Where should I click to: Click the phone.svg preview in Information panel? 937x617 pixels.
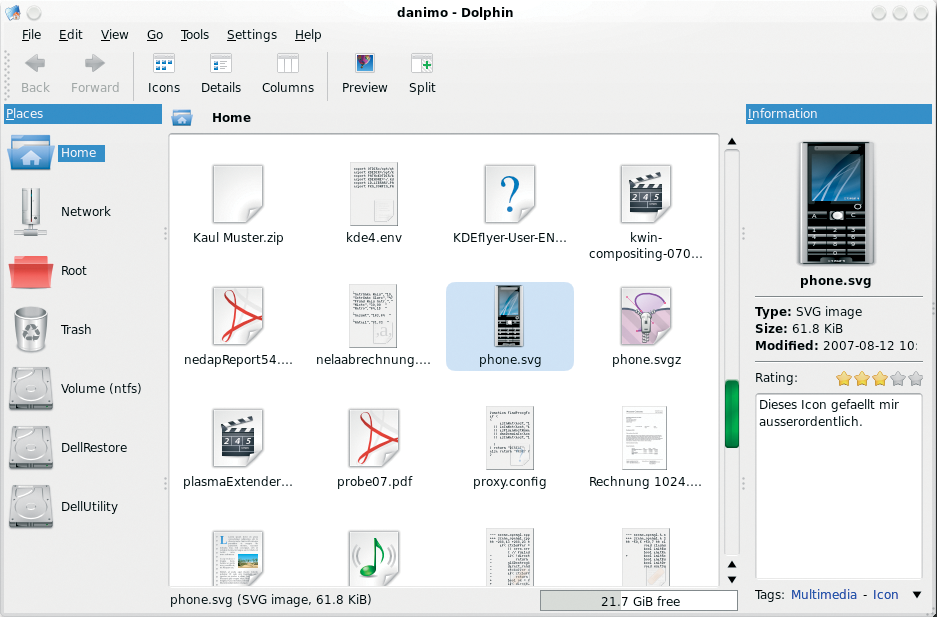[836, 203]
